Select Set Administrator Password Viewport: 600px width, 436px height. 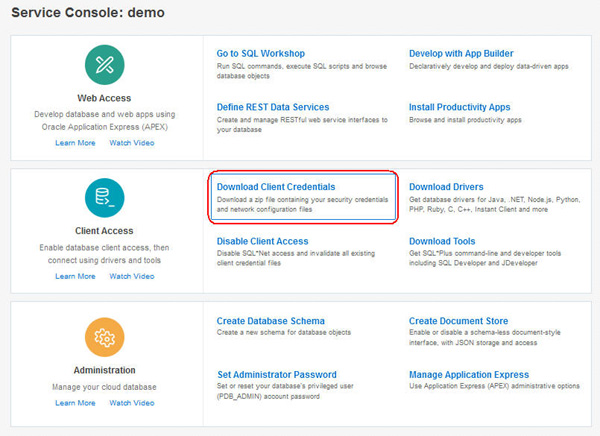[276, 375]
